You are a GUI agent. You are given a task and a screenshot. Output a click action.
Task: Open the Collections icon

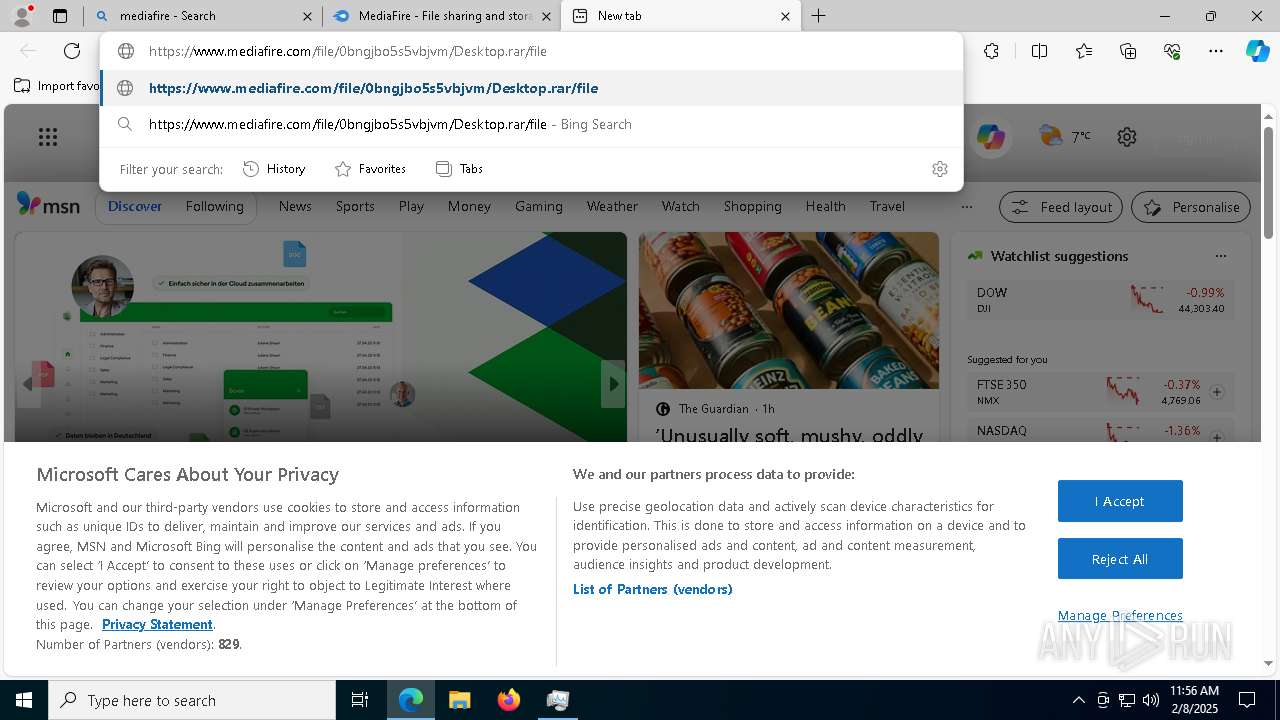[x=1128, y=51]
